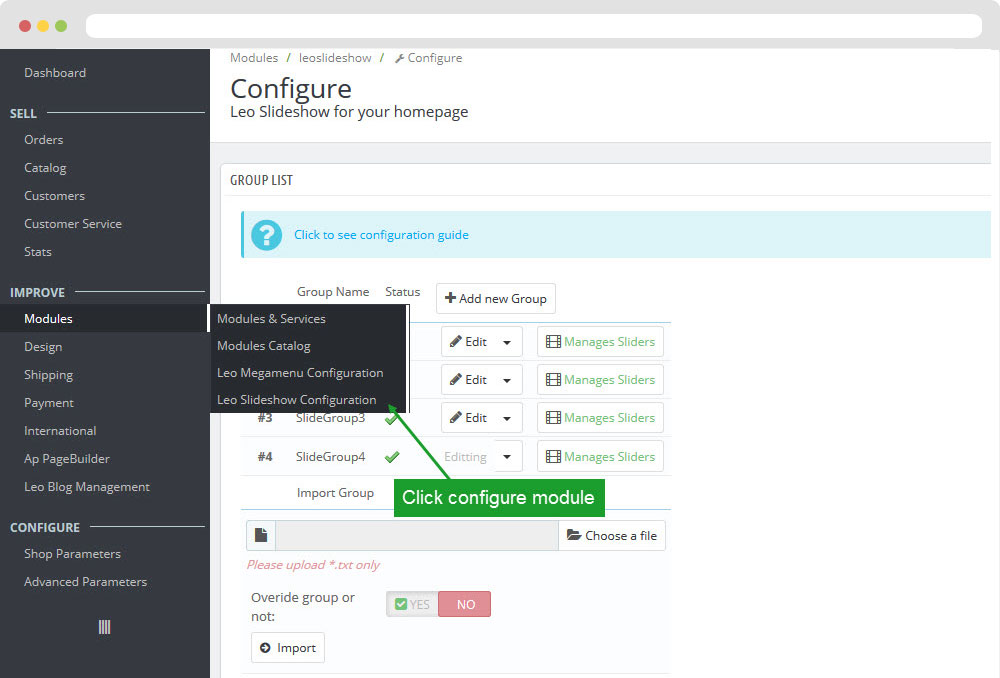The width and height of the screenshot is (1000, 678).
Task: Open Advanced Parameters in the sidebar
Action: [85, 582]
